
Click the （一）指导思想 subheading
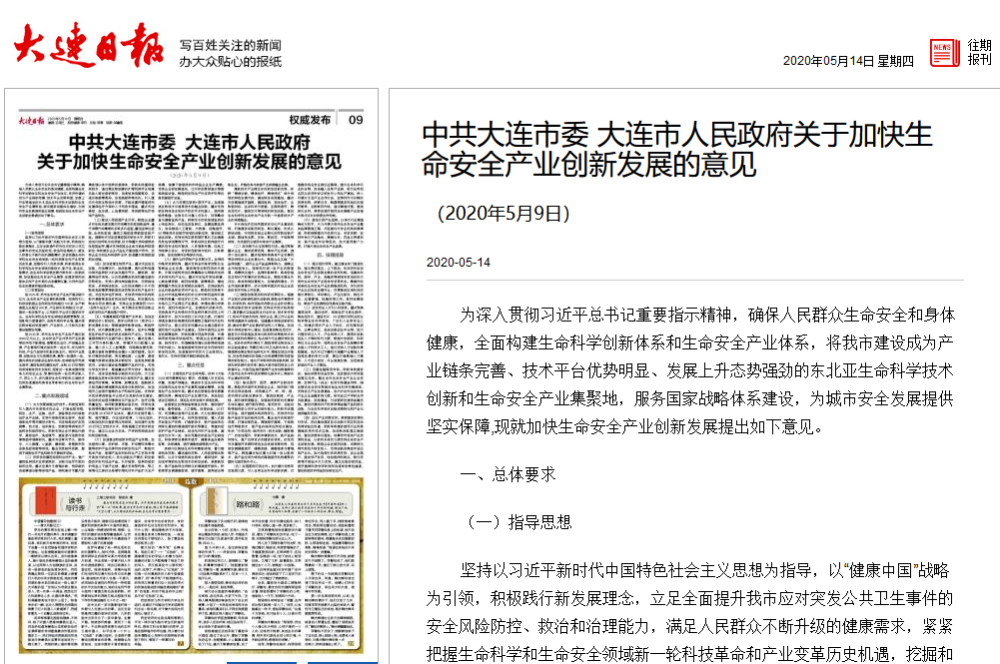coord(520,522)
